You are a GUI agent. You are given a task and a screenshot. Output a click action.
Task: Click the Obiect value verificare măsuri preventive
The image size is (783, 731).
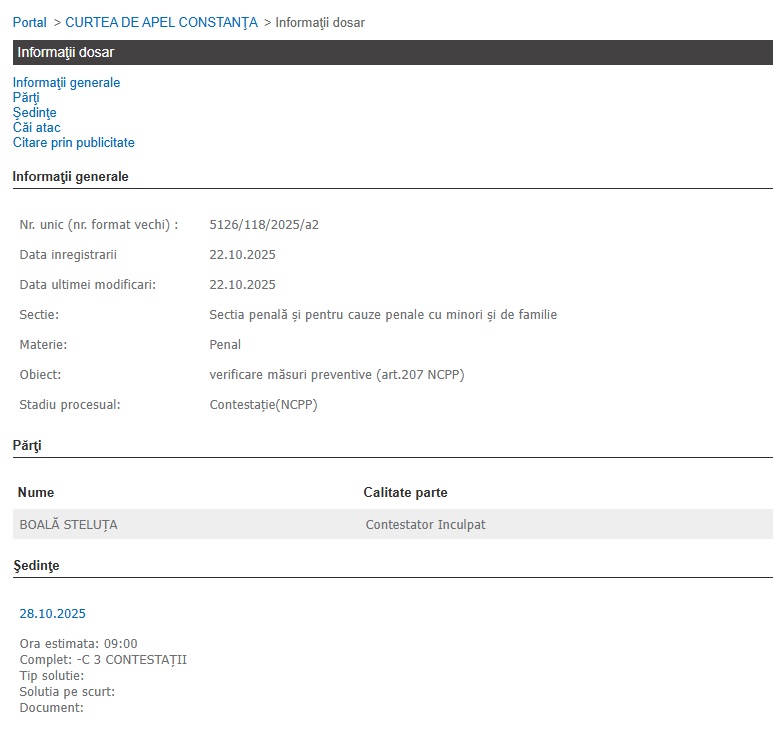point(336,375)
